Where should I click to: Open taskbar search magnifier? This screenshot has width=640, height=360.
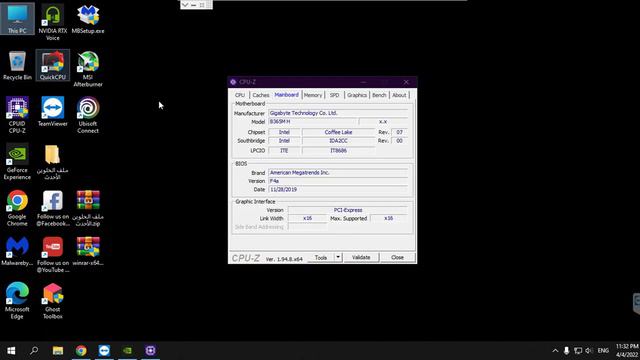34,351
